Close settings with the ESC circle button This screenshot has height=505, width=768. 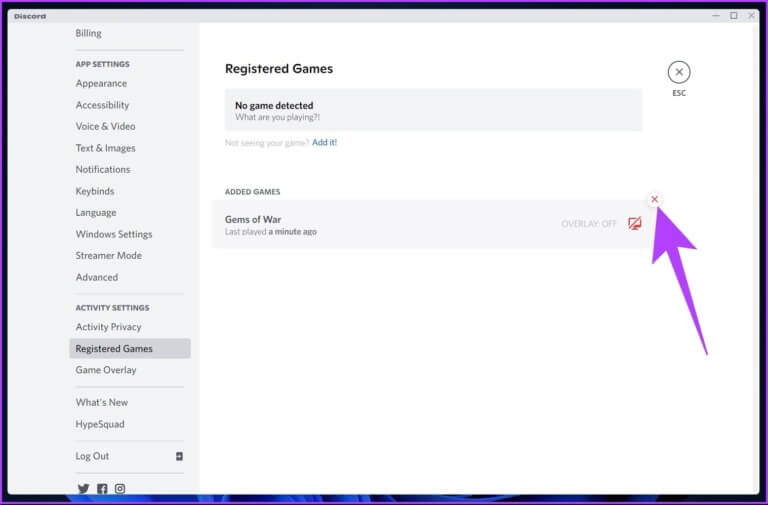tap(678, 72)
